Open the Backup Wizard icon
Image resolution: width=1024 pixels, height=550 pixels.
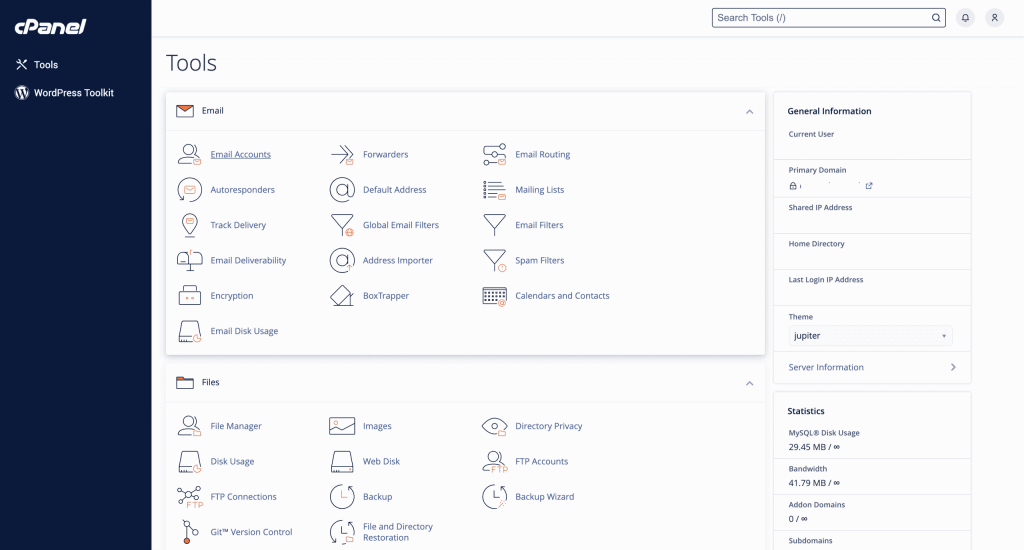tap(494, 496)
